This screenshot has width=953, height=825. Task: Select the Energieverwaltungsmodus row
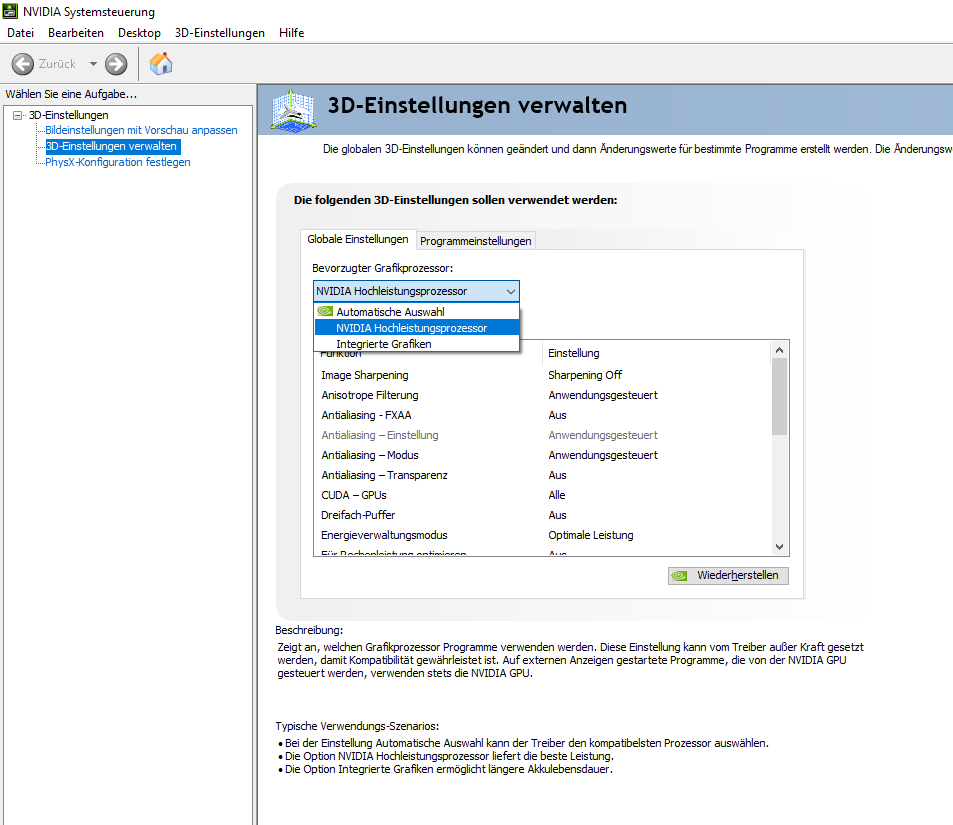542,536
